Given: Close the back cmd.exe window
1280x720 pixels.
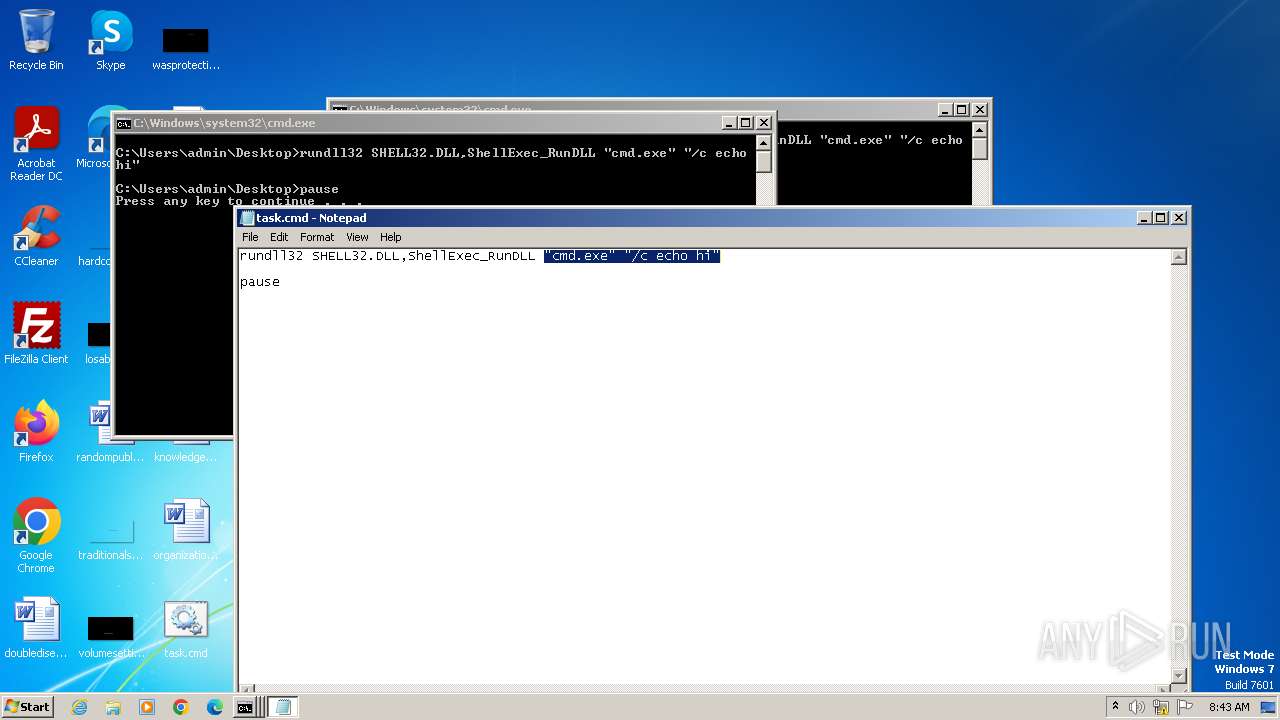Looking at the screenshot, I should click(980, 109).
